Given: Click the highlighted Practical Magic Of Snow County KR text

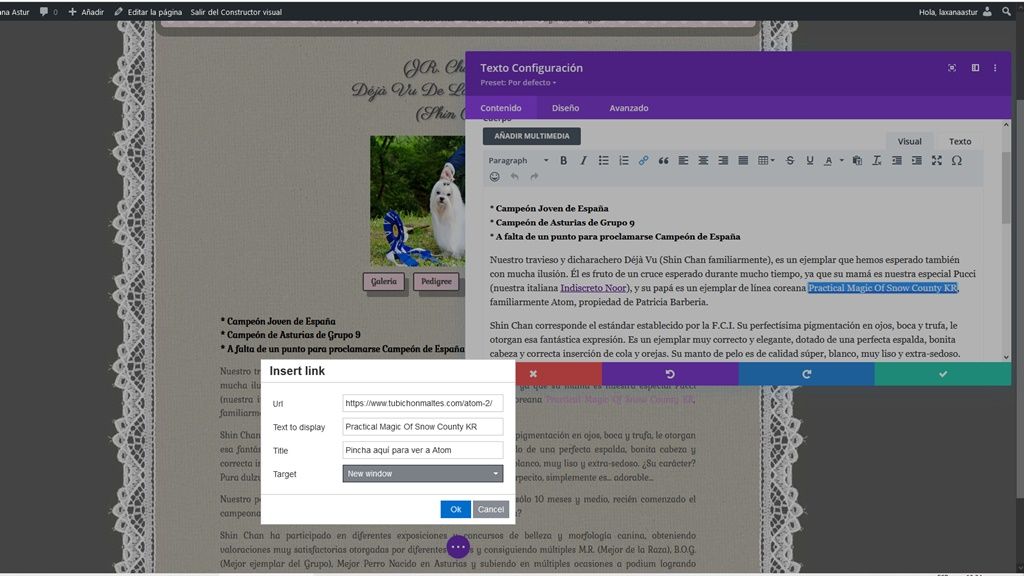Looking at the screenshot, I should click(882, 288).
